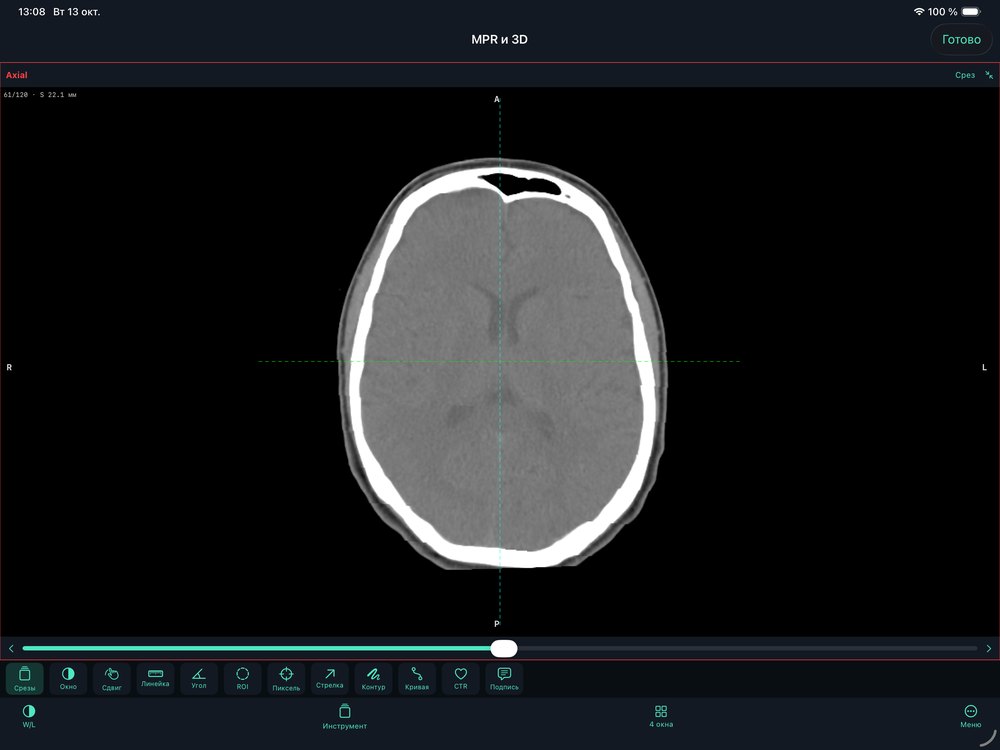Image resolution: width=1000 pixels, height=750 pixels.
Task: Tap the Готово done button
Action: [961, 40]
